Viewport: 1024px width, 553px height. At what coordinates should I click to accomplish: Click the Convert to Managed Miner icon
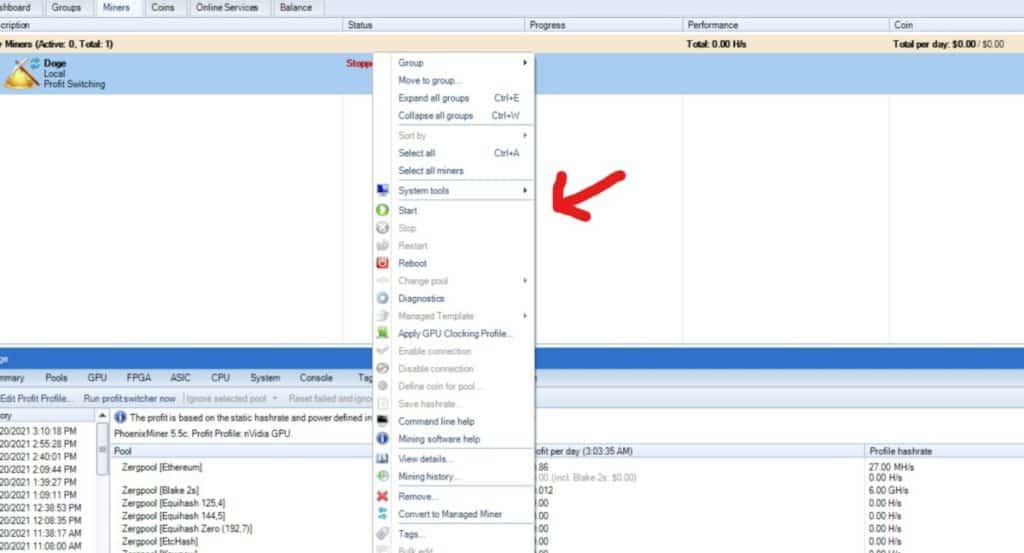click(383, 514)
